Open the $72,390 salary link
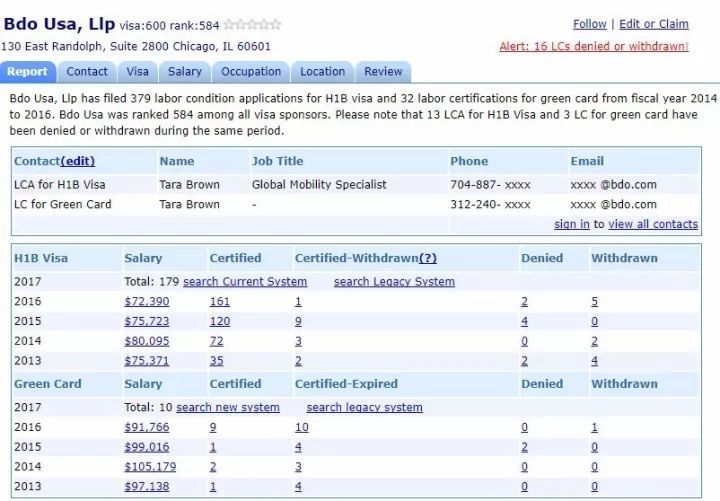The image size is (720, 501). [146, 302]
